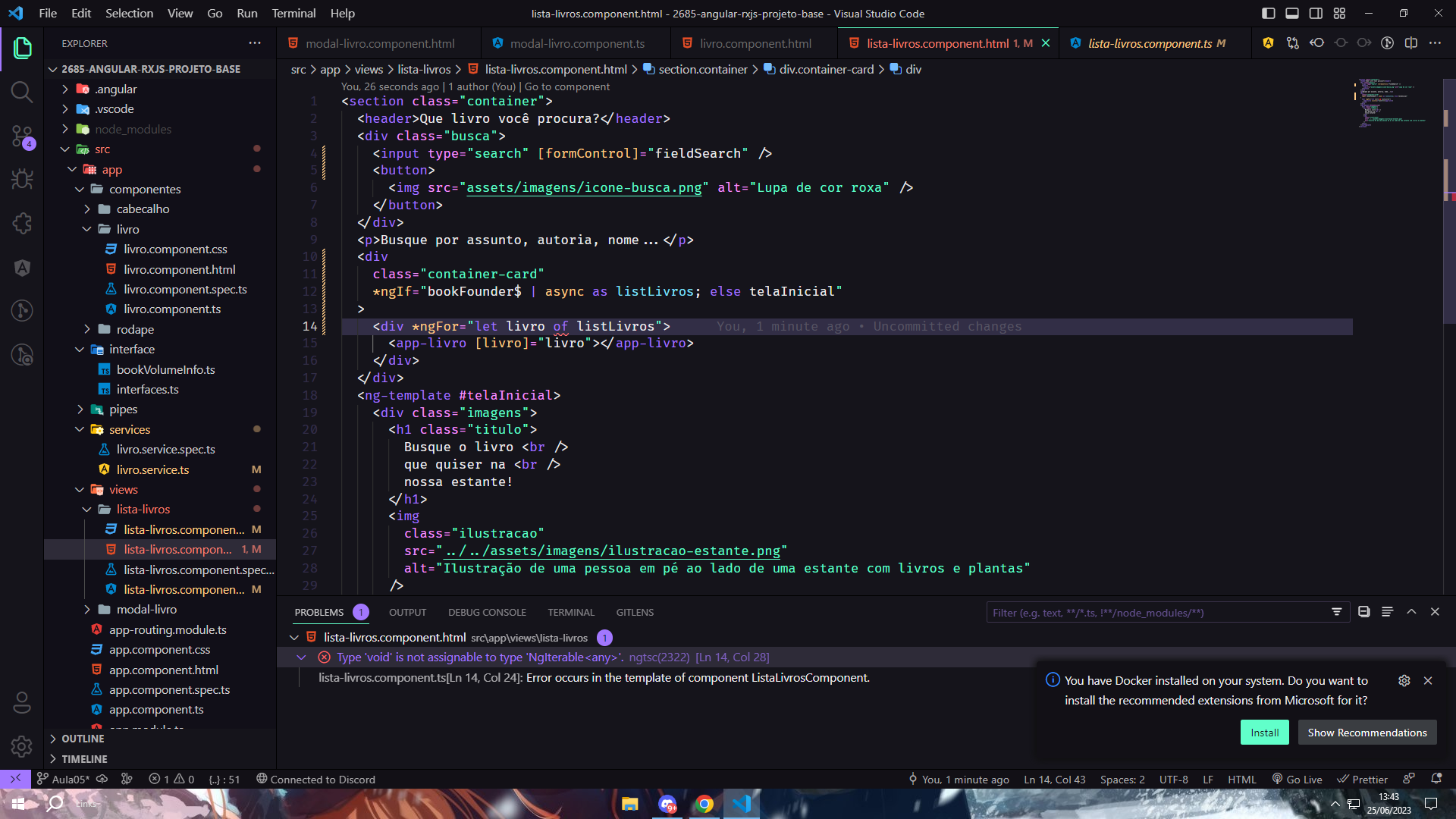Select livro.service.ts in Explorer tree

pyautogui.click(x=153, y=469)
